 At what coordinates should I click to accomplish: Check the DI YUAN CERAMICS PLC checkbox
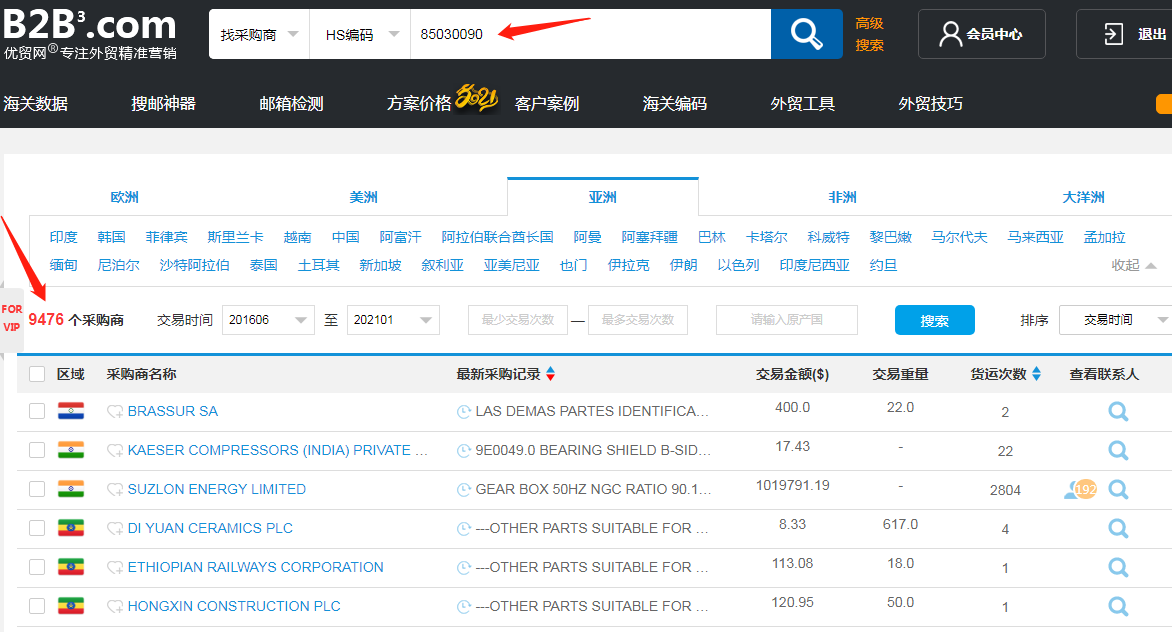point(37,527)
